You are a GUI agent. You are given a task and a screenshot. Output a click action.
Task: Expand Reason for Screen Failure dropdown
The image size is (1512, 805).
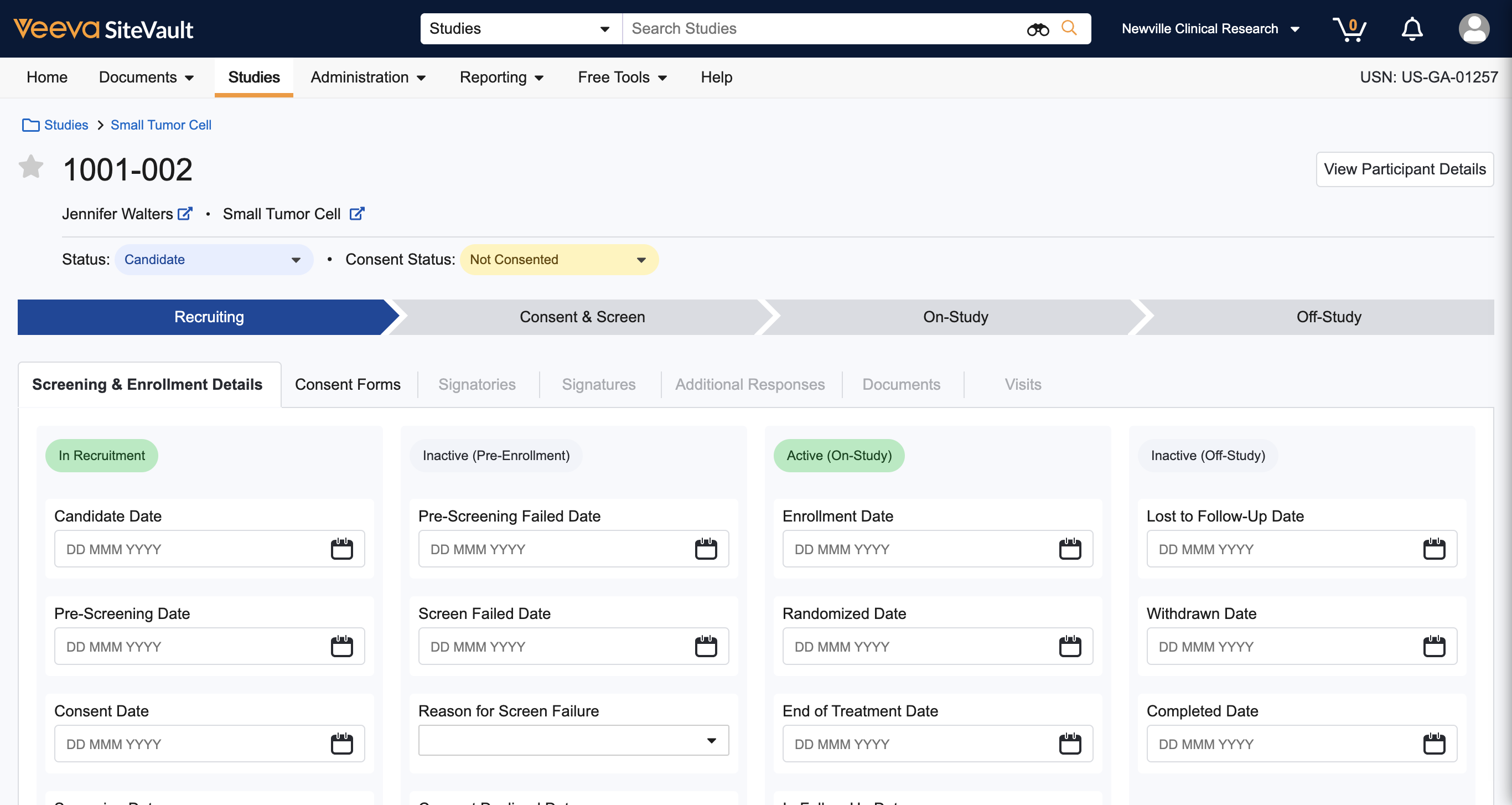pyautogui.click(x=573, y=740)
